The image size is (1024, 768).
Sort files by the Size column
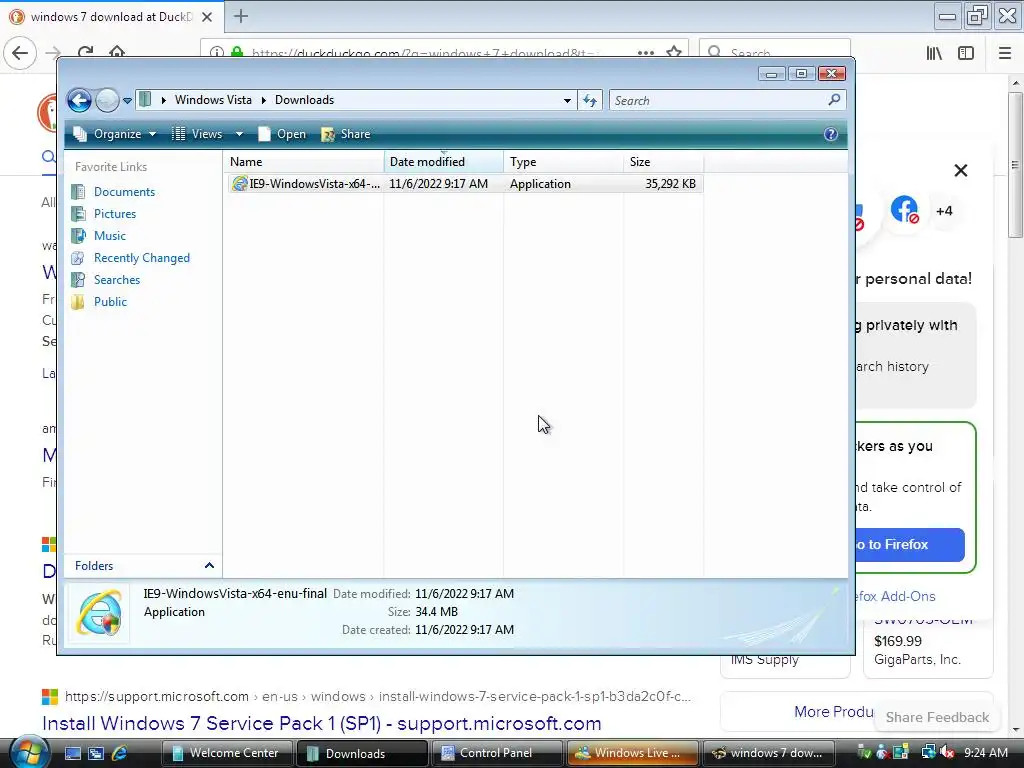(664, 162)
